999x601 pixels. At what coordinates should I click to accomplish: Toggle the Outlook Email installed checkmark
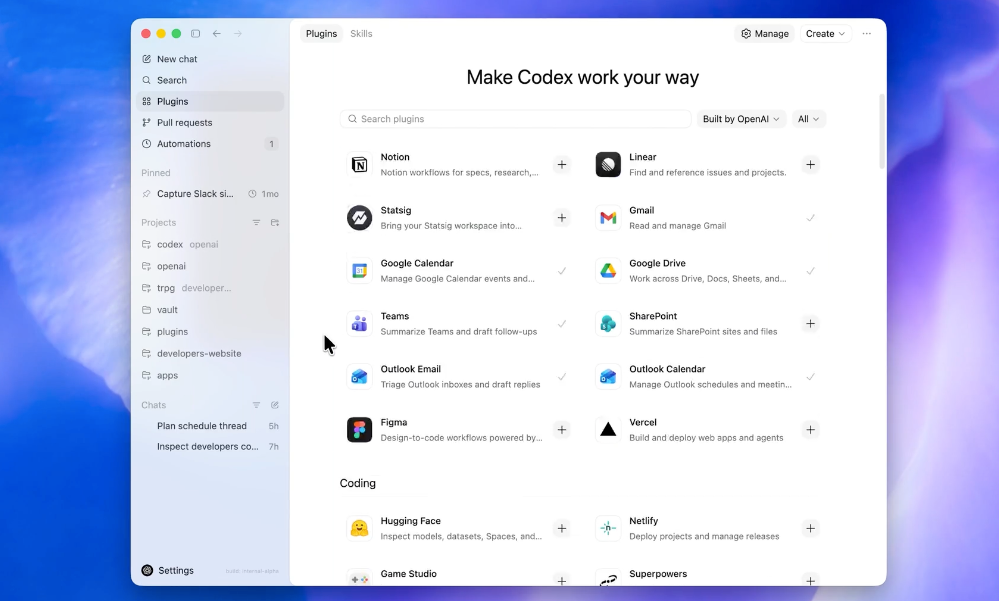(562, 377)
